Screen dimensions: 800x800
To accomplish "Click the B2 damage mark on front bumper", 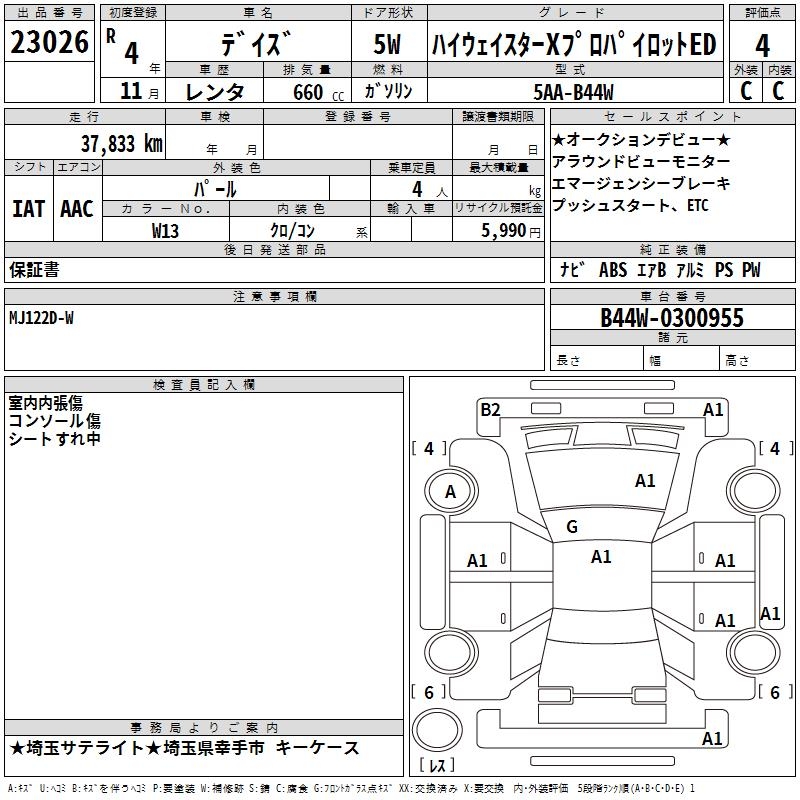I will pyautogui.click(x=490, y=410).
